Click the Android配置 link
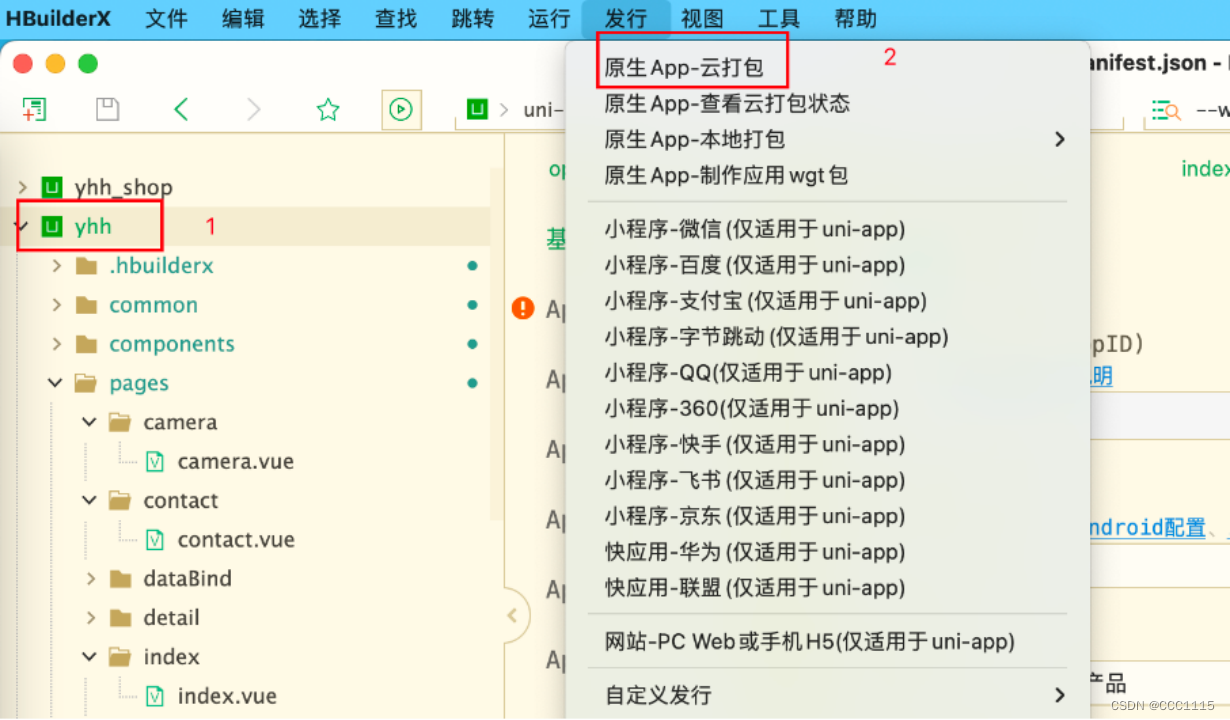 point(1146,527)
